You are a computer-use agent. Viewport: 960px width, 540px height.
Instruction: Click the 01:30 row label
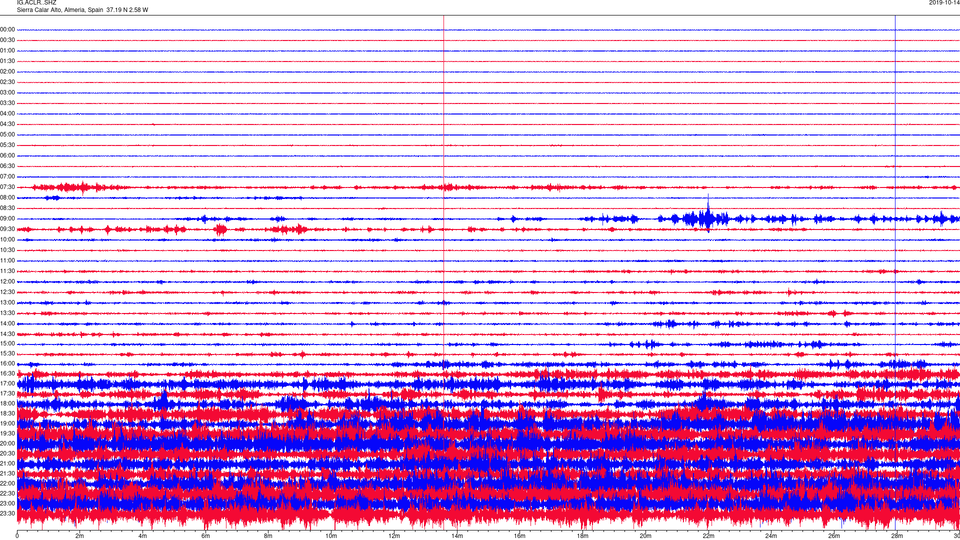click(7, 61)
